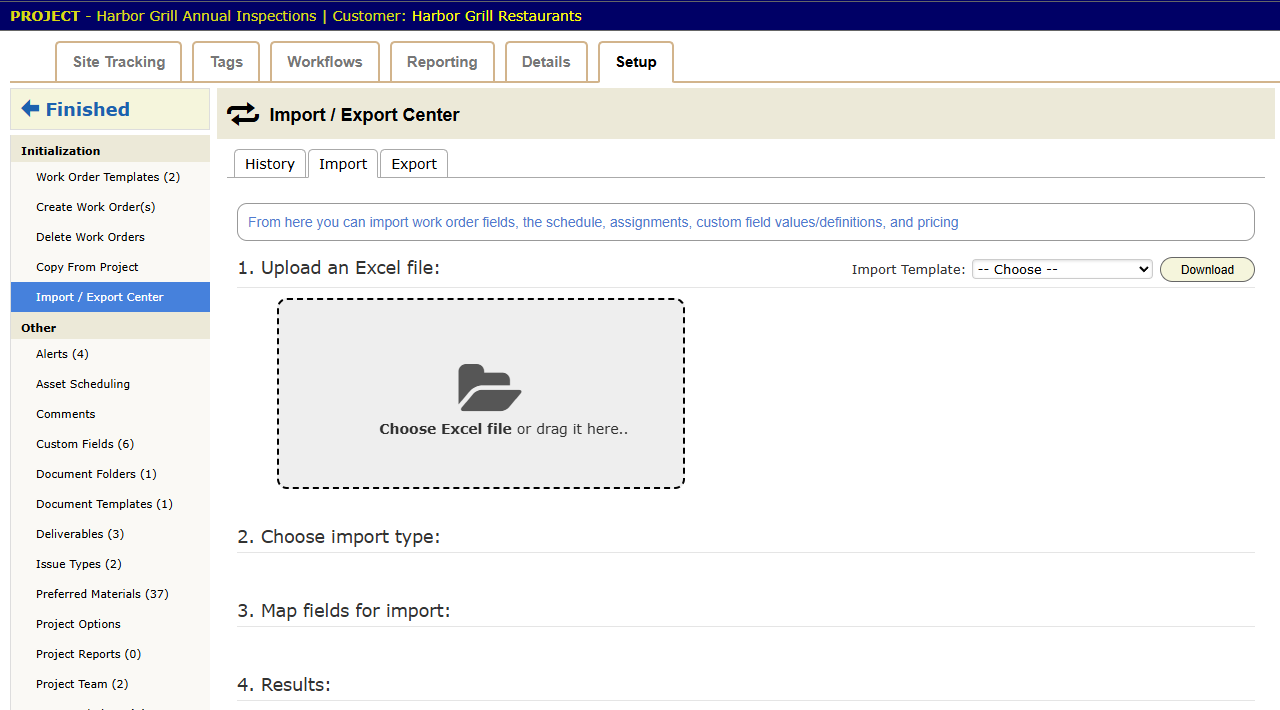
Task: Click the Initialization section header
Action: (x=110, y=150)
